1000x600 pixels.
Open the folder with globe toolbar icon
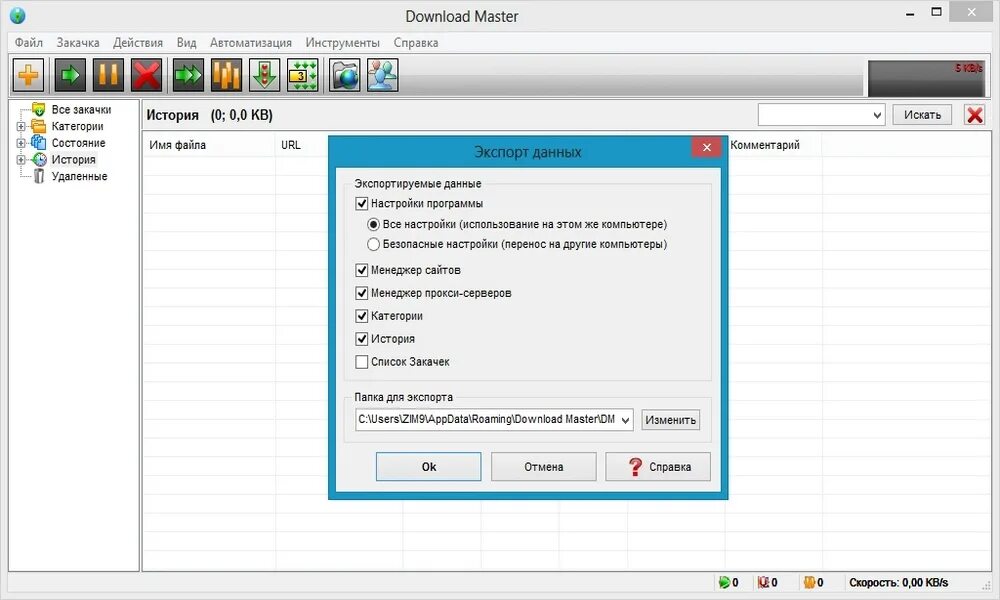344,75
